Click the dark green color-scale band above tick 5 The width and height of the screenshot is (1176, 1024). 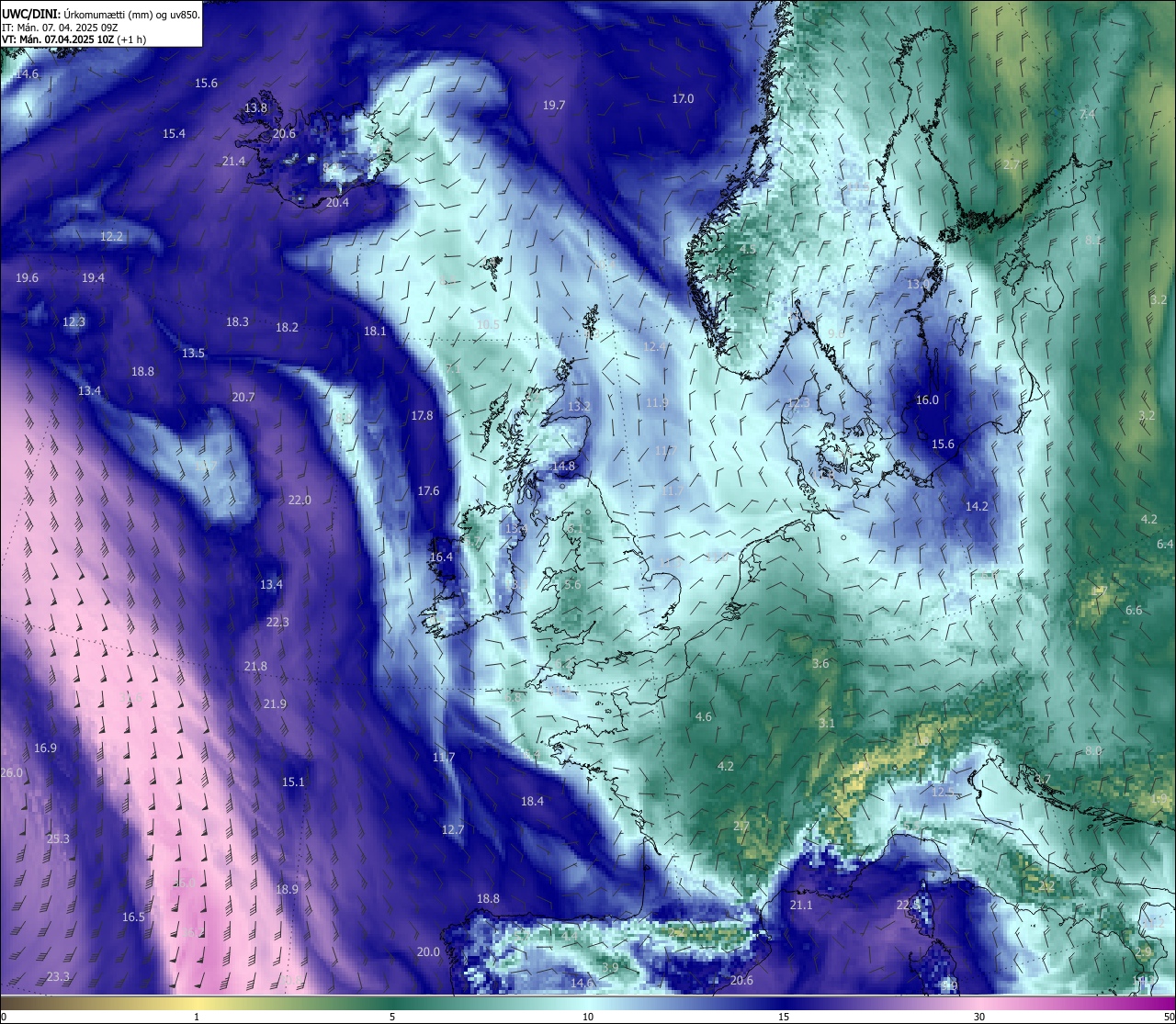coord(392,1002)
